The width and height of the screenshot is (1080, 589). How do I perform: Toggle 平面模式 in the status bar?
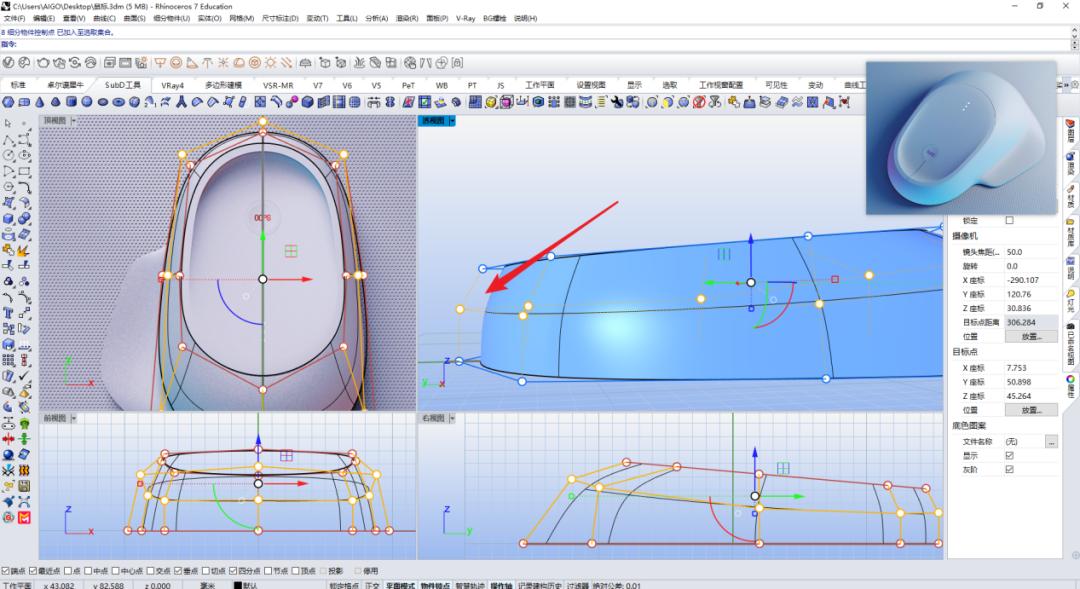[400, 586]
